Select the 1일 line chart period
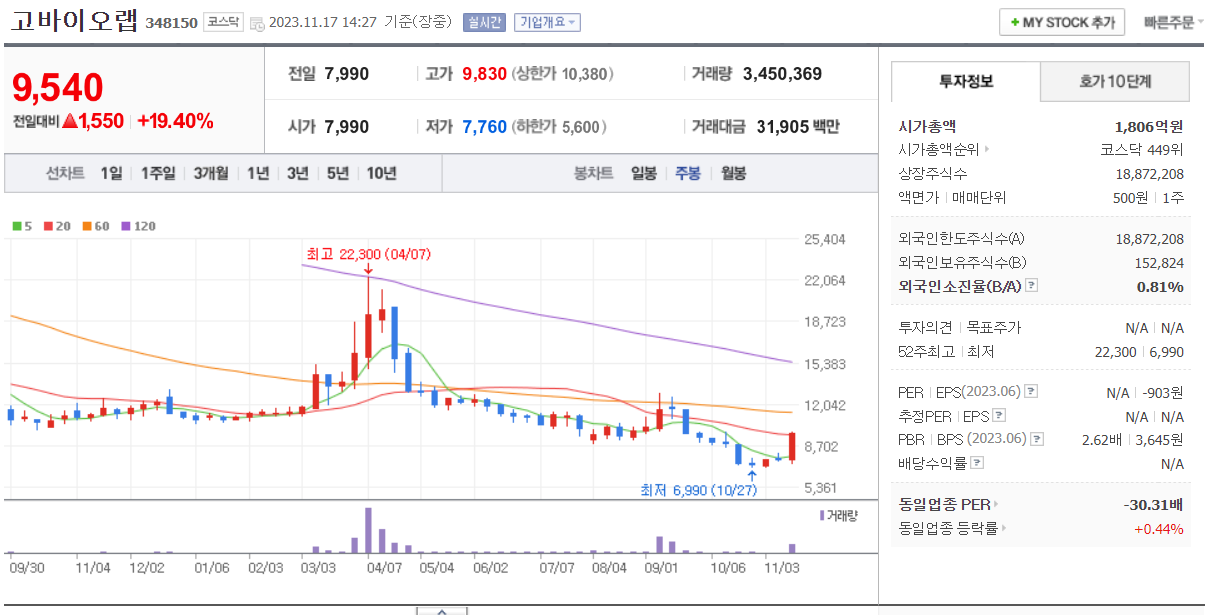Viewport: 1212px width, 615px height. [x=111, y=173]
